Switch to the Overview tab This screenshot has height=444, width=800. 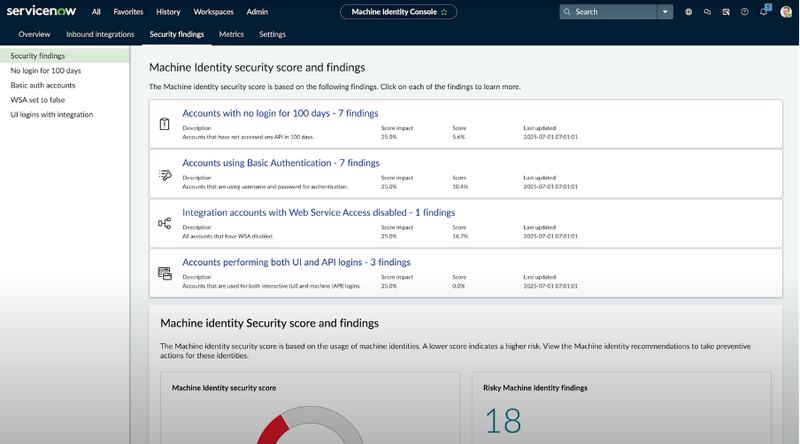pos(34,34)
